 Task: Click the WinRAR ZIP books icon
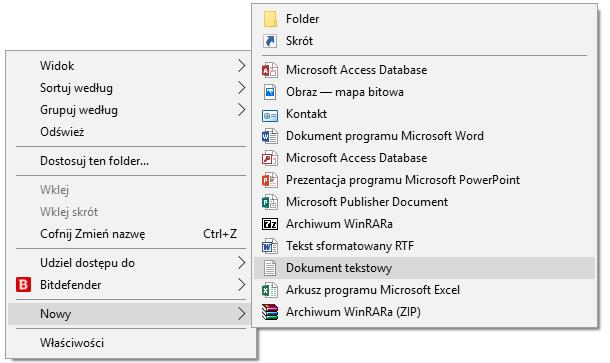pyautogui.click(x=270, y=312)
